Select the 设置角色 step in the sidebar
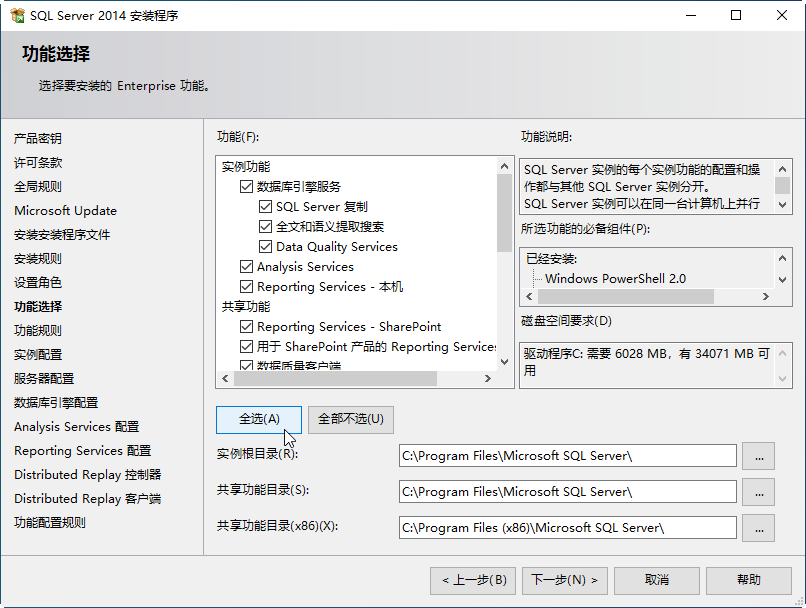The width and height of the screenshot is (806, 608). [38, 283]
